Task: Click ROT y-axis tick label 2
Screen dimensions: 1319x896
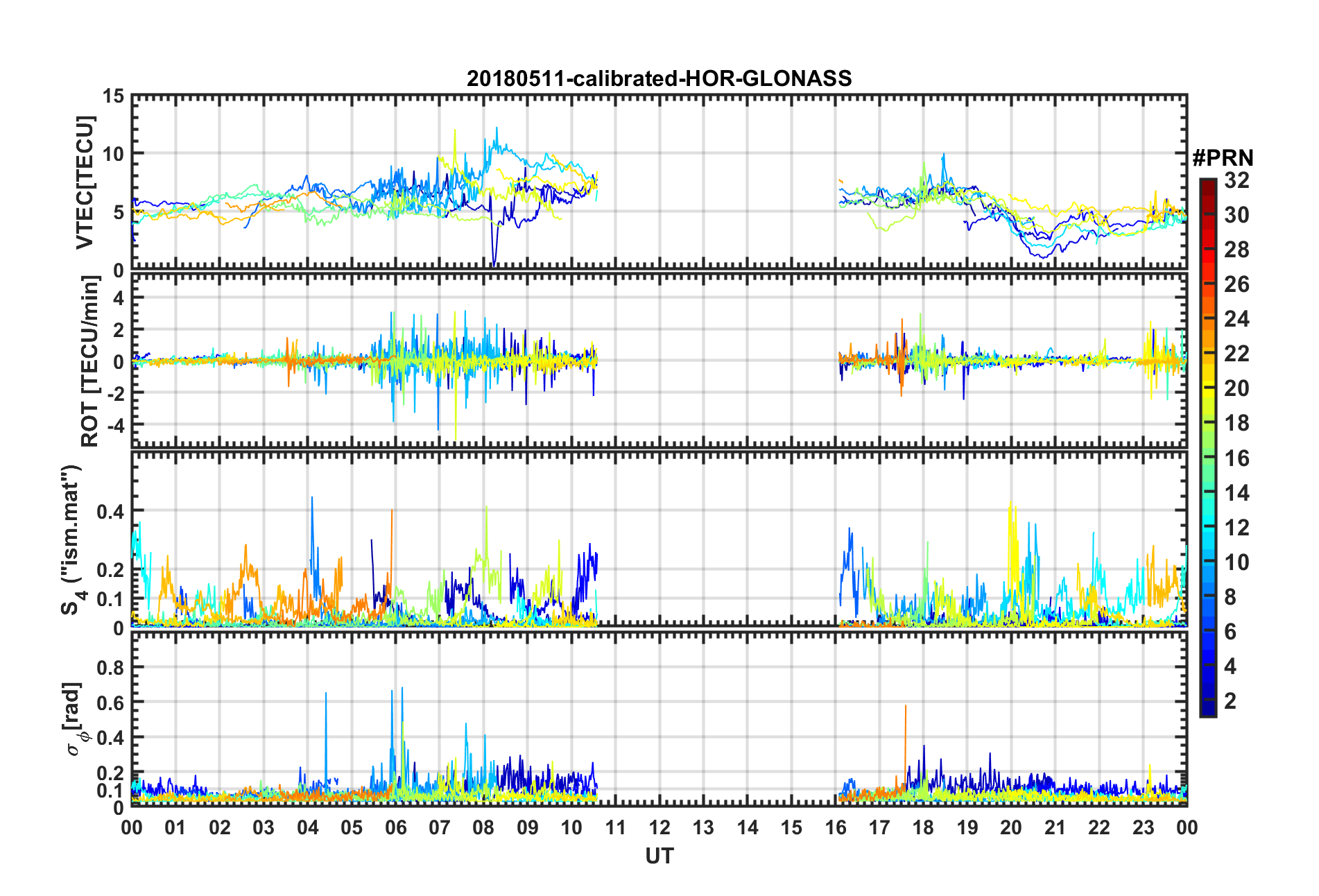Action: (119, 330)
